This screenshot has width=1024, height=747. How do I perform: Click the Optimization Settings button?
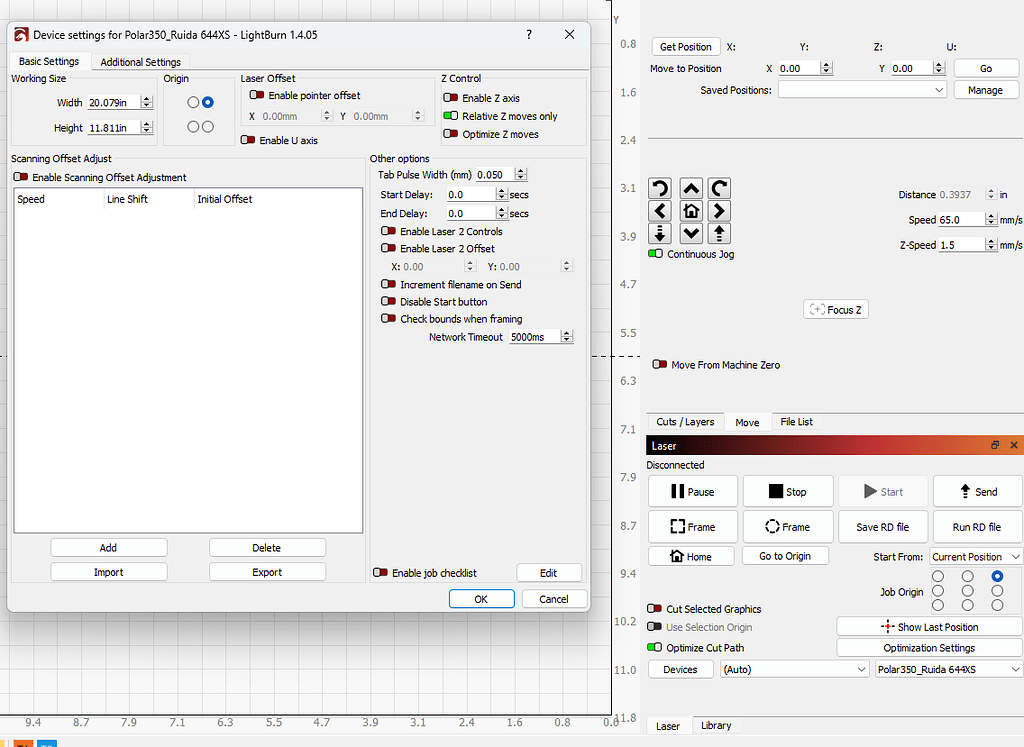[929, 648]
